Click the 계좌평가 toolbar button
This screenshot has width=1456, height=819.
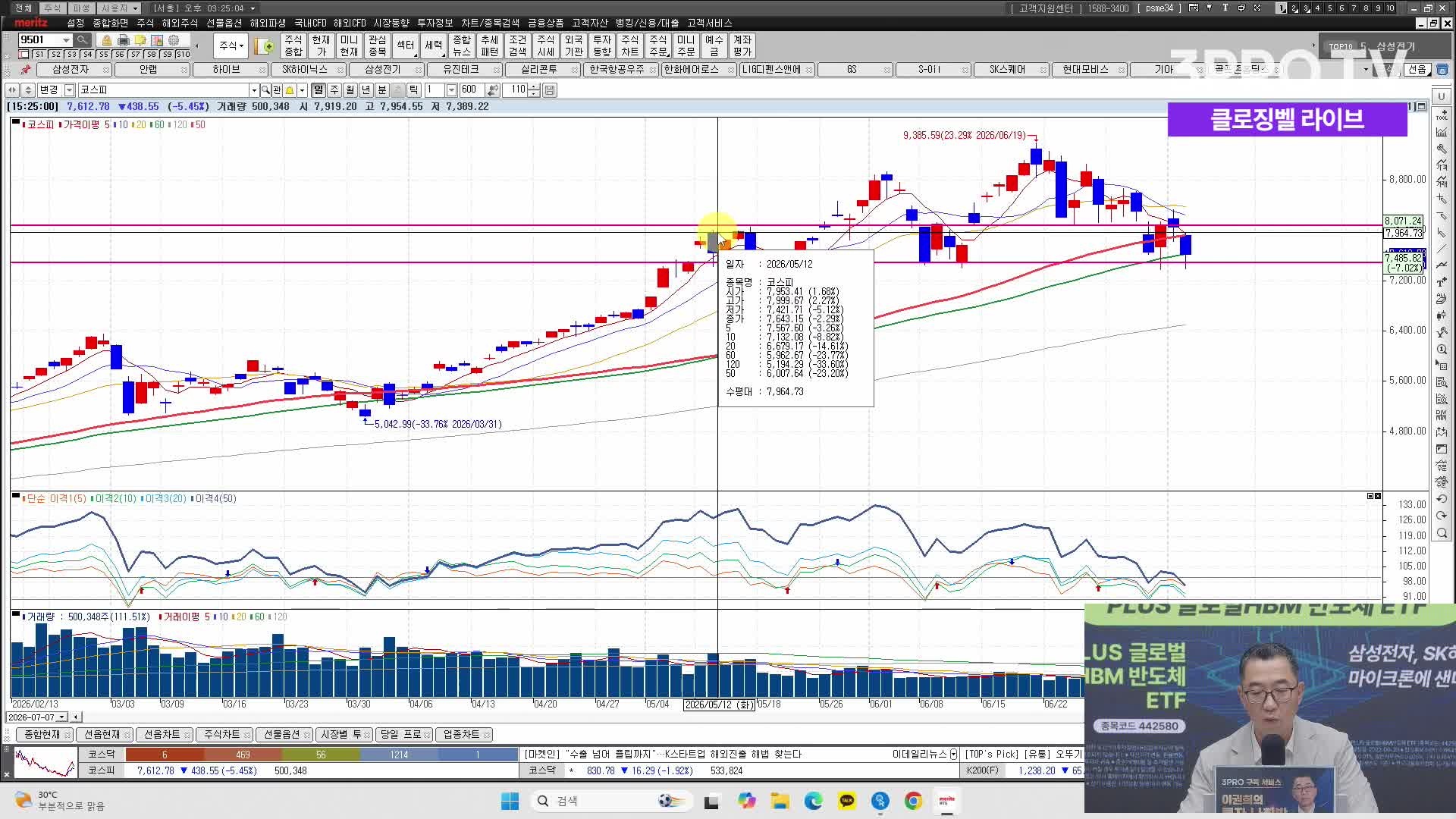coord(742,45)
